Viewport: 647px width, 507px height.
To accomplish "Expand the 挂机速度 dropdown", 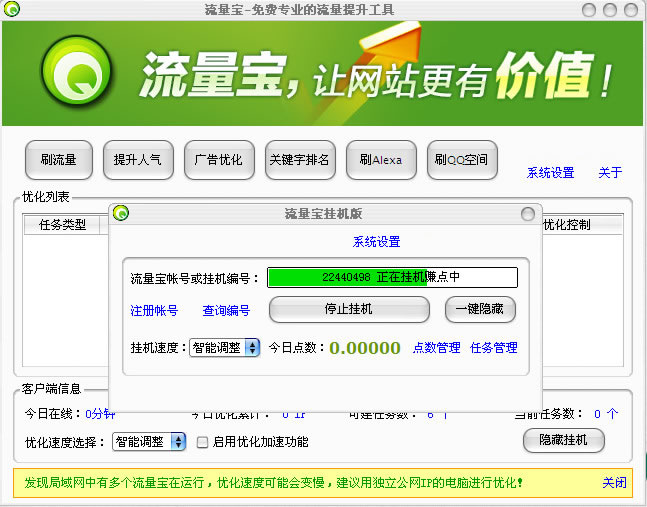I will [252, 347].
